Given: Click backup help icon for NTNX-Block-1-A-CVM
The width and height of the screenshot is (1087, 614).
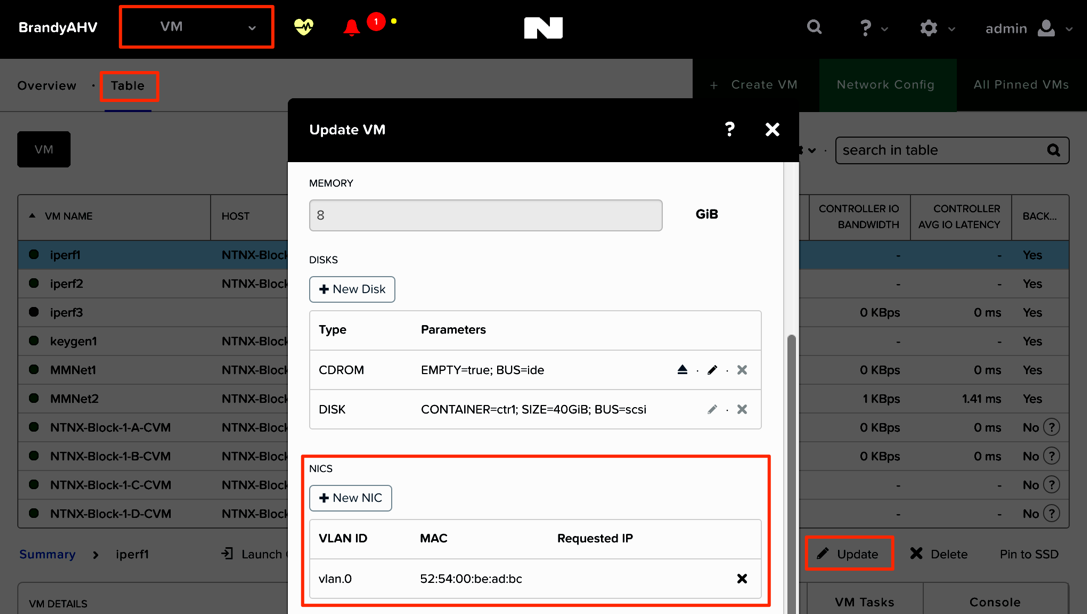Looking at the screenshot, I should (1052, 427).
